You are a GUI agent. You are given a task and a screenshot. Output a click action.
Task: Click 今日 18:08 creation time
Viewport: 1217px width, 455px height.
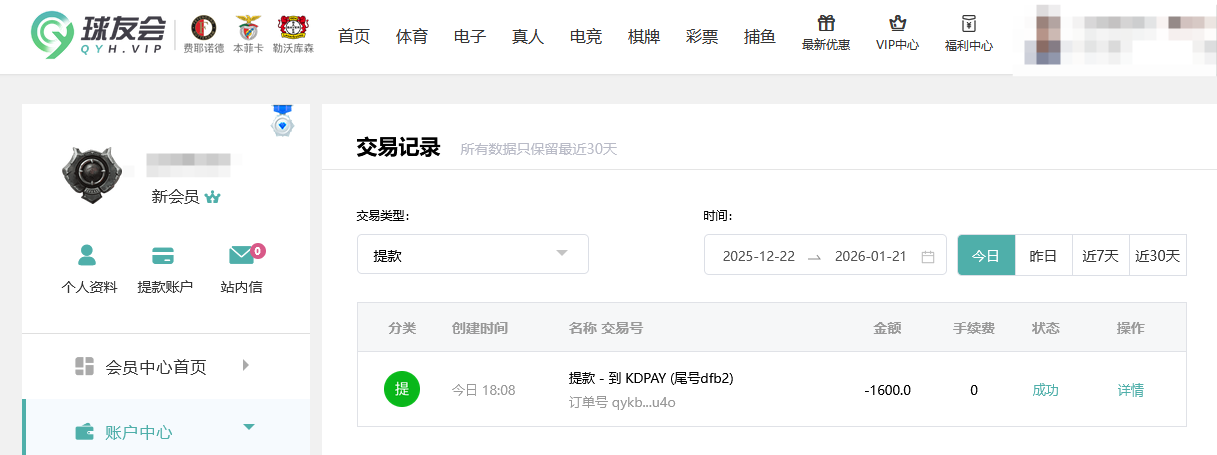click(483, 390)
